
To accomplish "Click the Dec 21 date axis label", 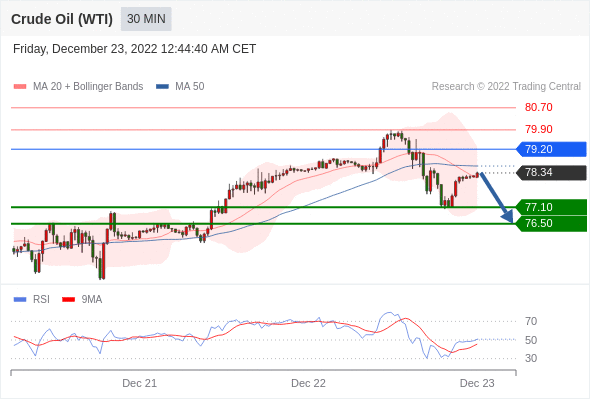I will tap(140, 383).
